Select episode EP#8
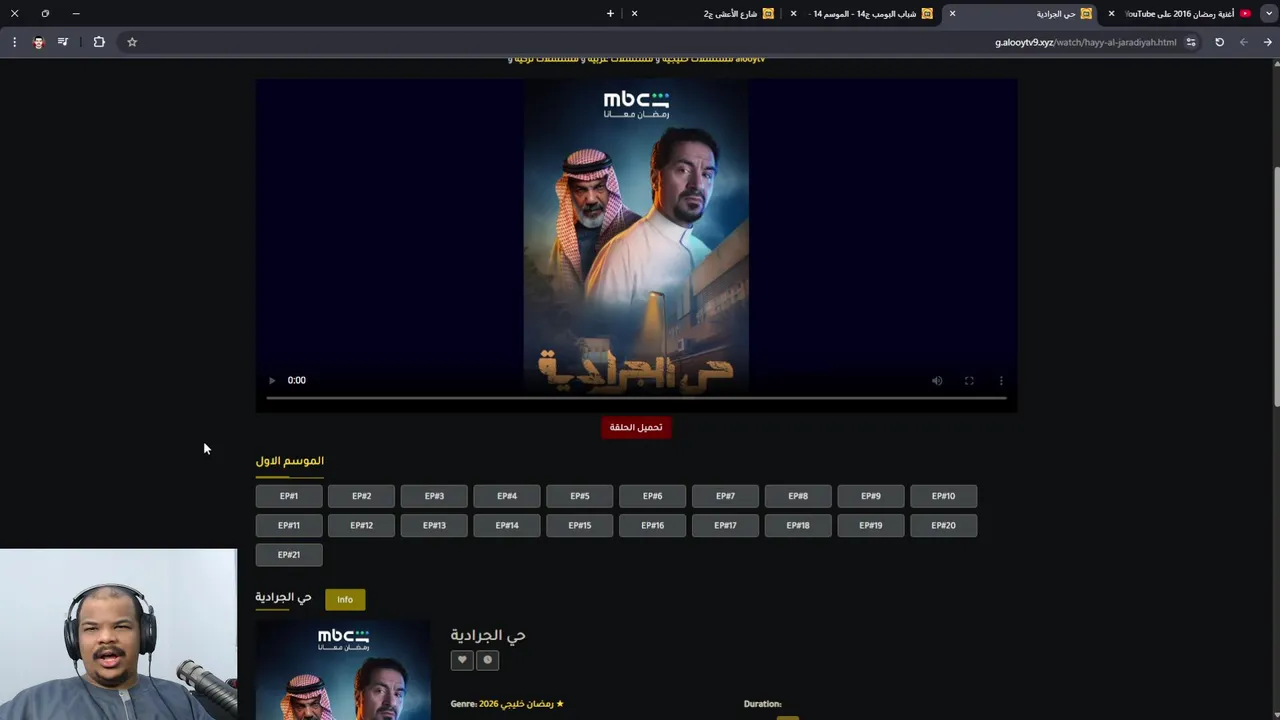This screenshot has height=720, width=1280. (x=798, y=496)
